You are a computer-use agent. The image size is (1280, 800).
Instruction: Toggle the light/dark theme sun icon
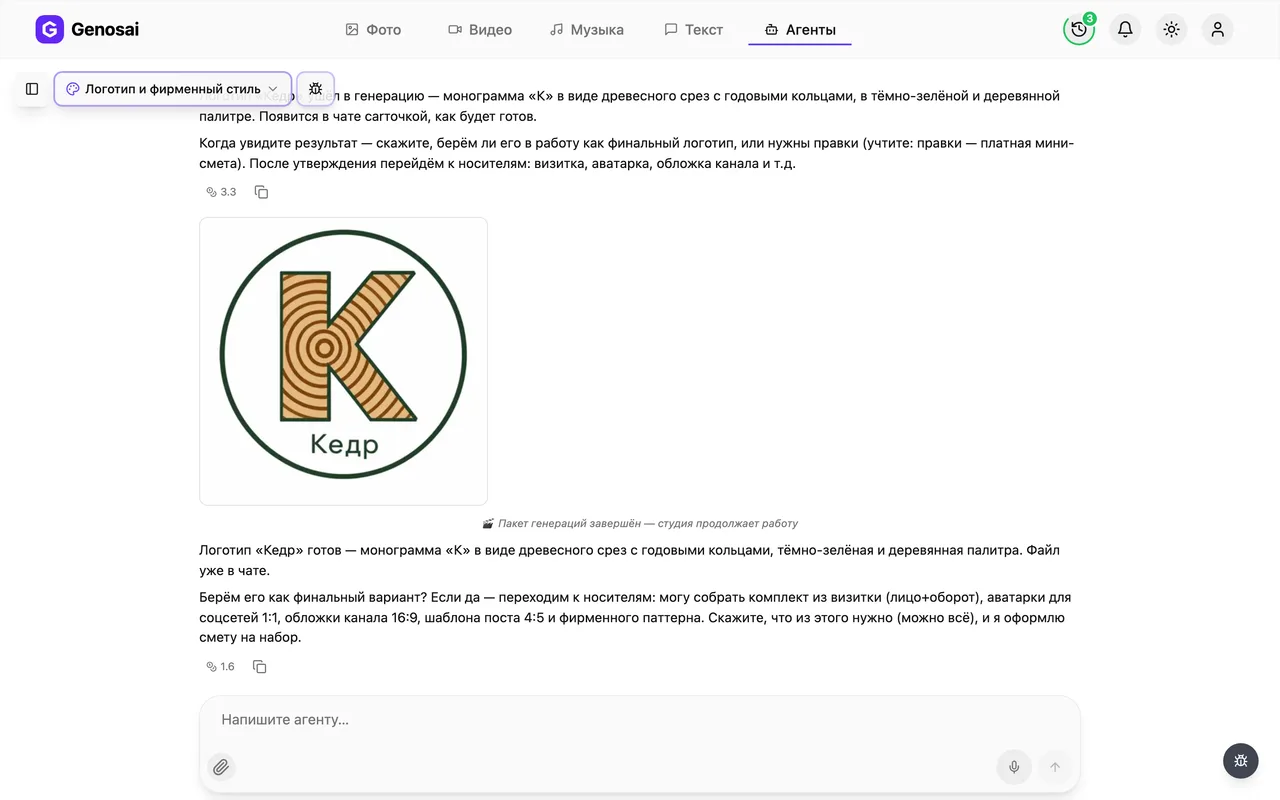tap(1171, 29)
